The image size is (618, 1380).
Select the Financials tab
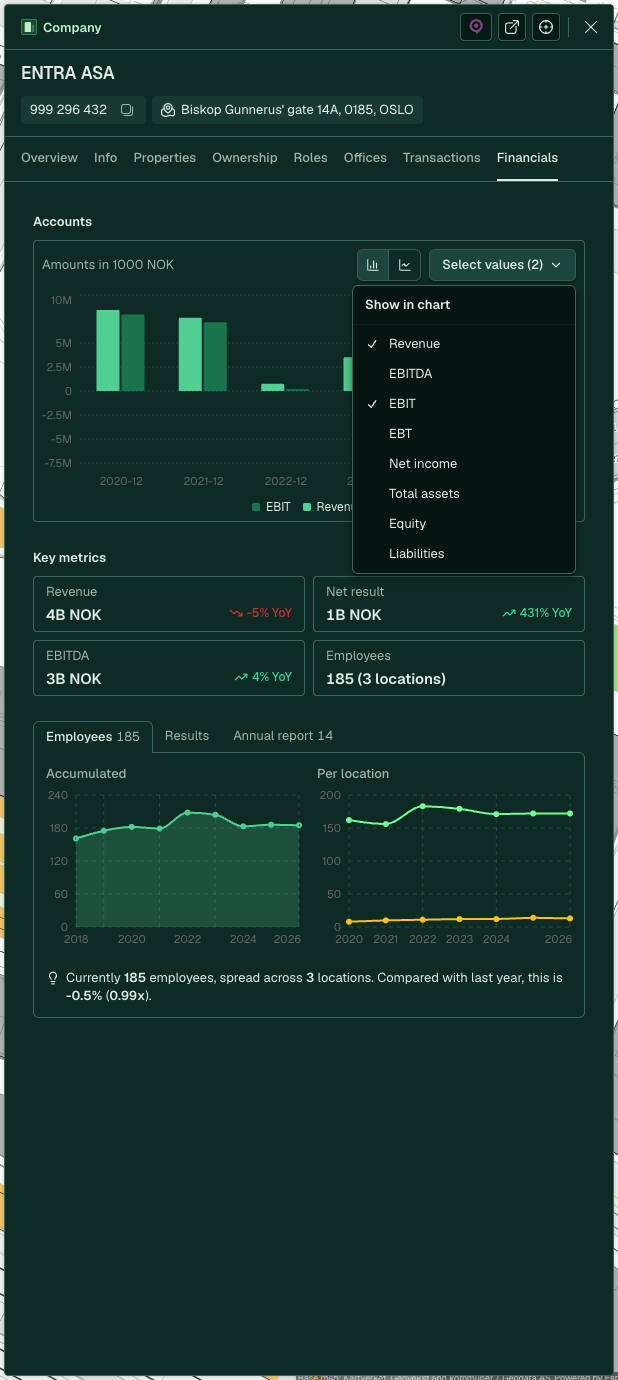pyautogui.click(x=527, y=158)
